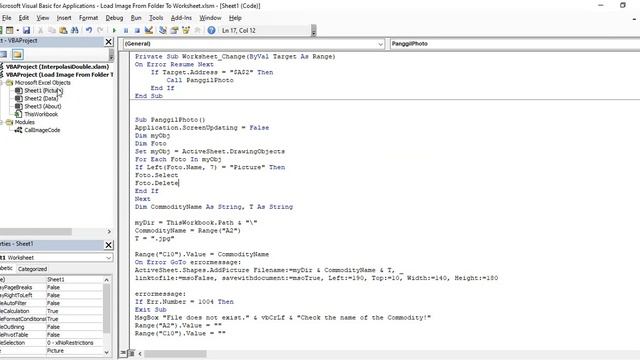Image resolution: width=640 pixels, height=360 pixels.
Task: Open Project Explorer via its toolbar icon
Action: 162,30
